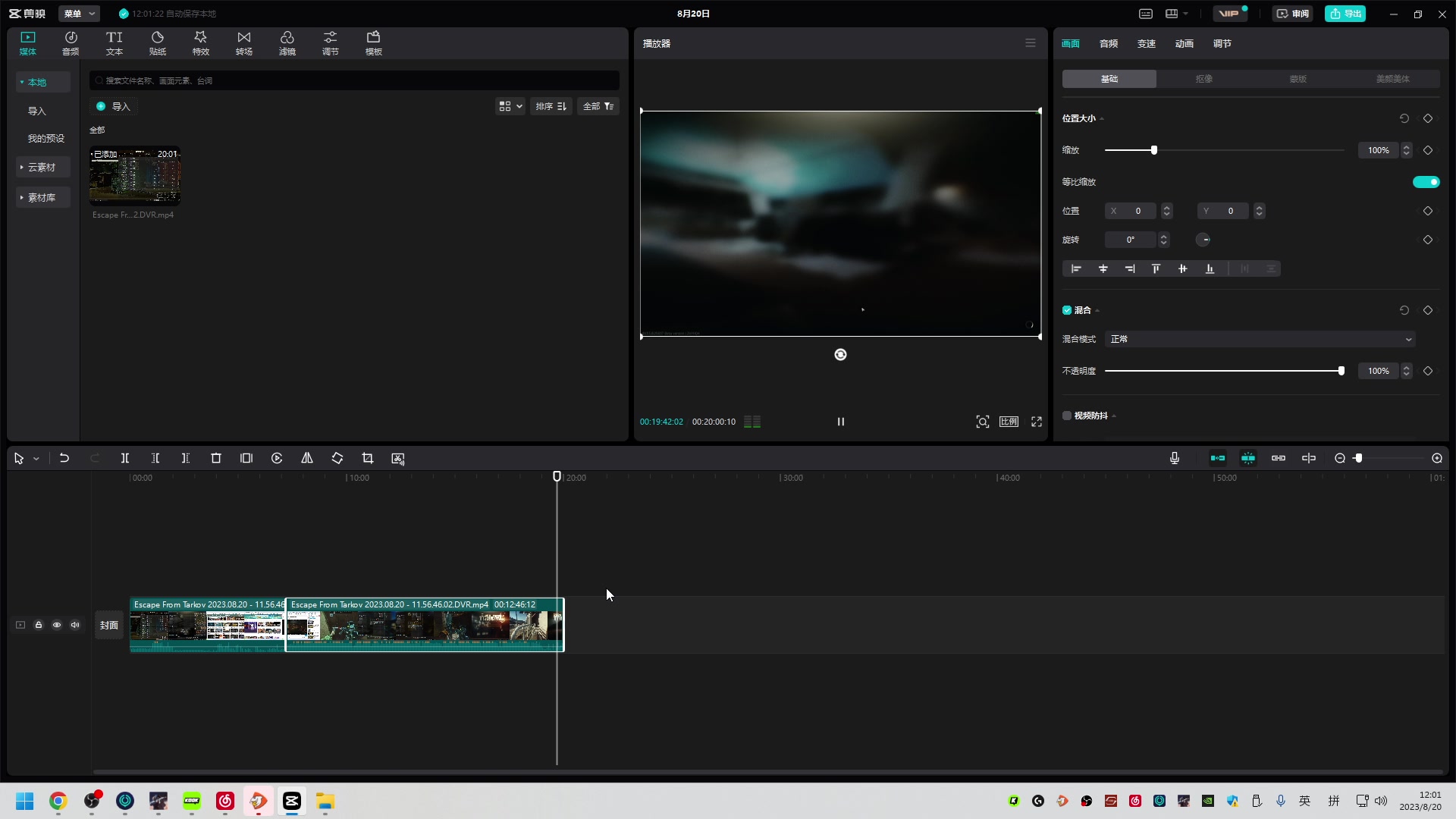
Task: Adjust the opacity (不透明度) slider handle
Action: 1341,371
